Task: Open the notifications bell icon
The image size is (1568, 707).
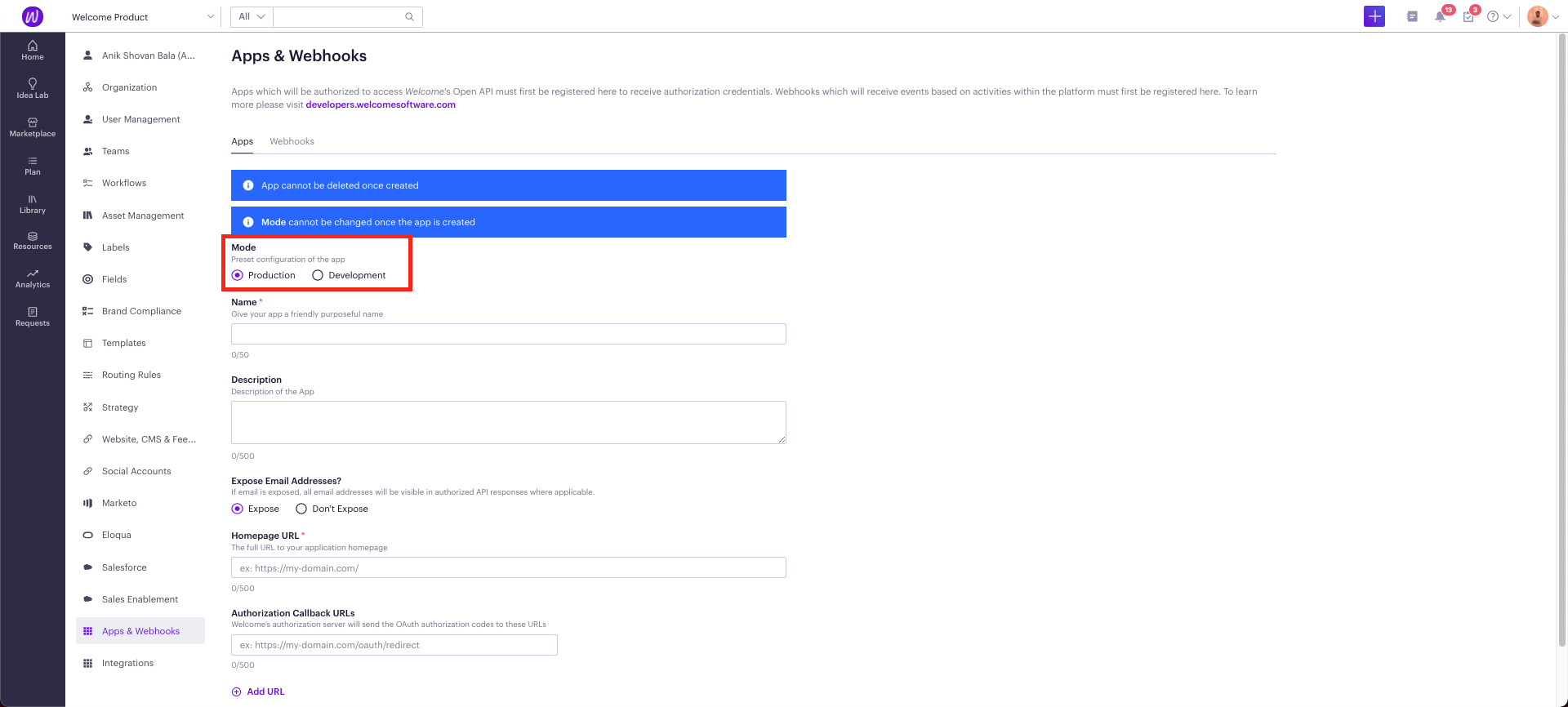Action: pyautogui.click(x=1440, y=16)
